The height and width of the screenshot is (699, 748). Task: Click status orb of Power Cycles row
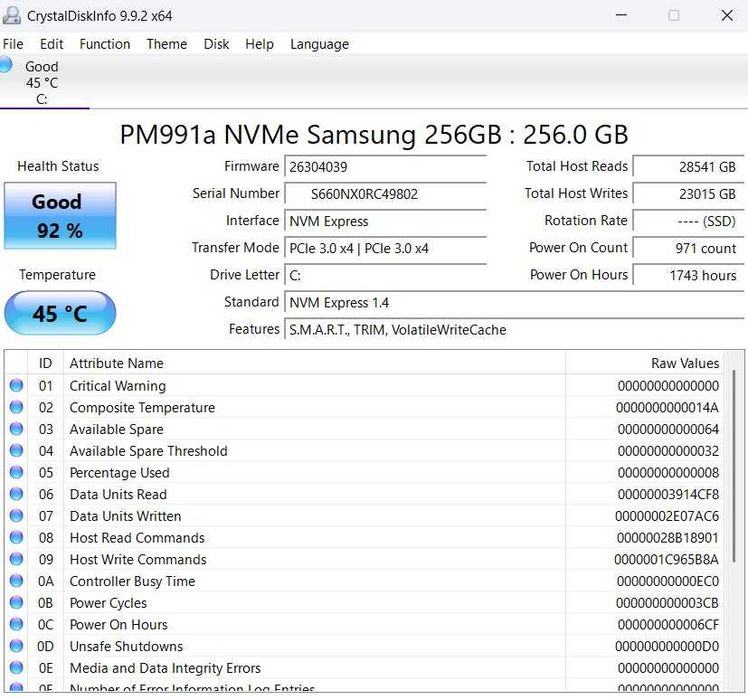(x=16, y=602)
